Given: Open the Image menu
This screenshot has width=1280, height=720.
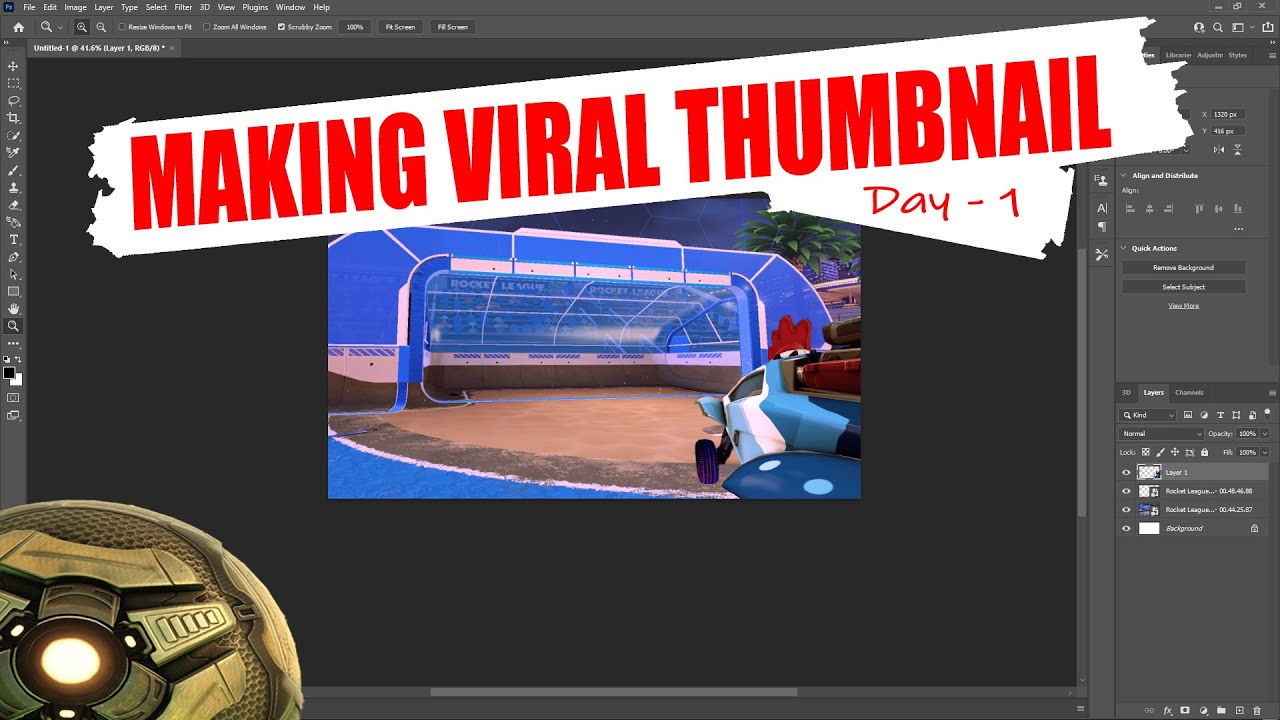Looking at the screenshot, I should click(76, 7).
